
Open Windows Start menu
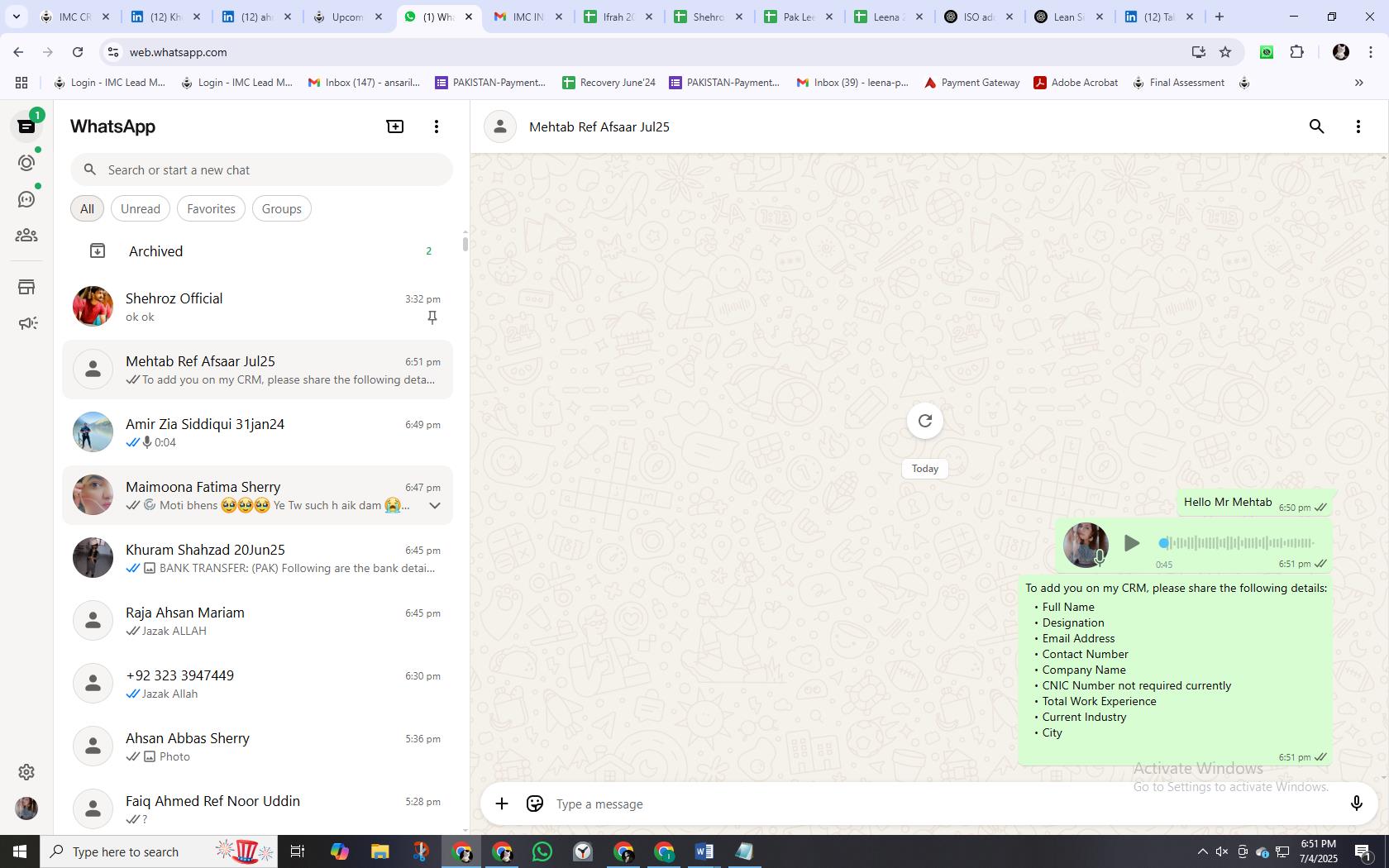pos(20,851)
